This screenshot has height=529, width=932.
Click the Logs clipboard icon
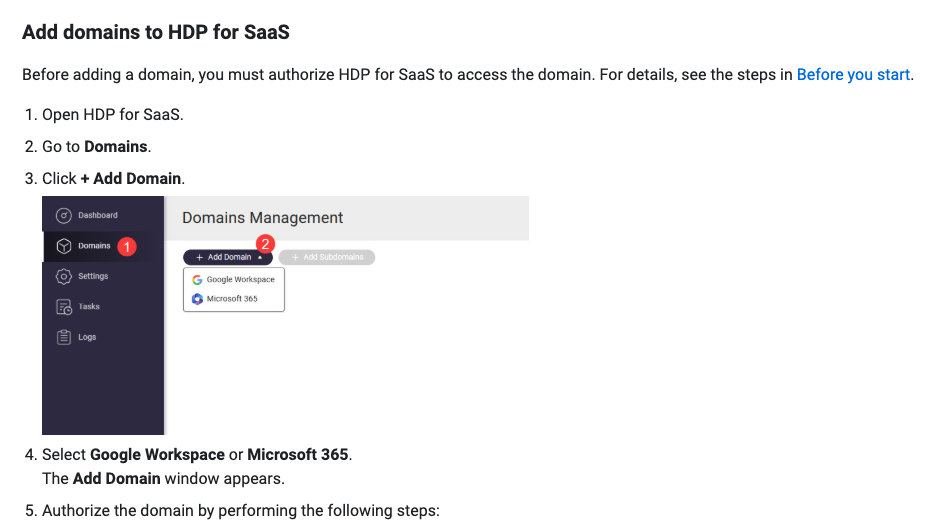(x=64, y=337)
